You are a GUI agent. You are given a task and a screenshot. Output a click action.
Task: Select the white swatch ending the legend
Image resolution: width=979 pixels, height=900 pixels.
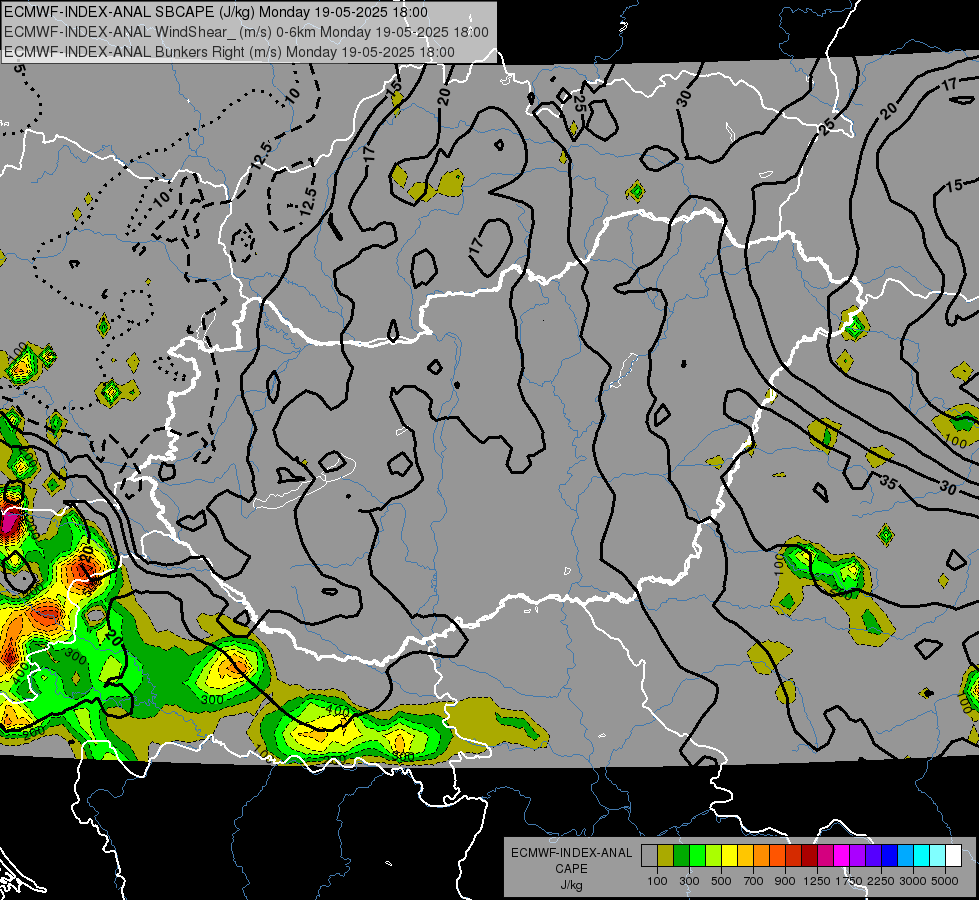tap(954, 855)
